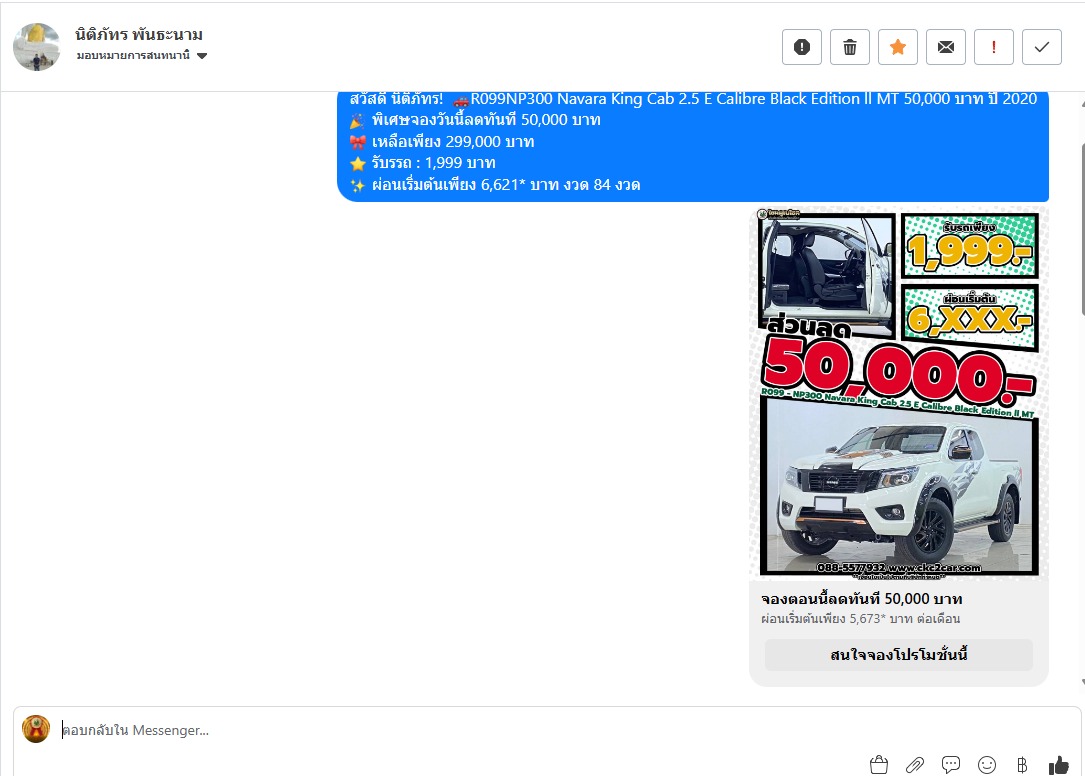Open saved replies speech bubble icon
This screenshot has width=1085, height=776.
pyautogui.click(x=951, y=764)
